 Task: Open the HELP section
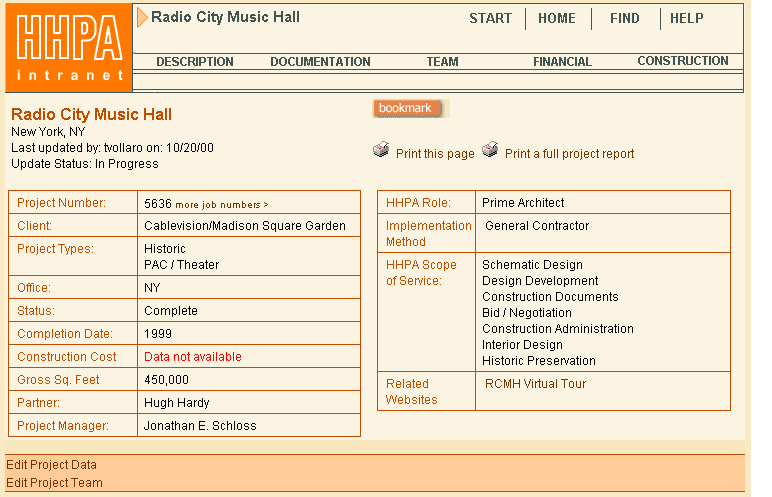click(686, 18)
